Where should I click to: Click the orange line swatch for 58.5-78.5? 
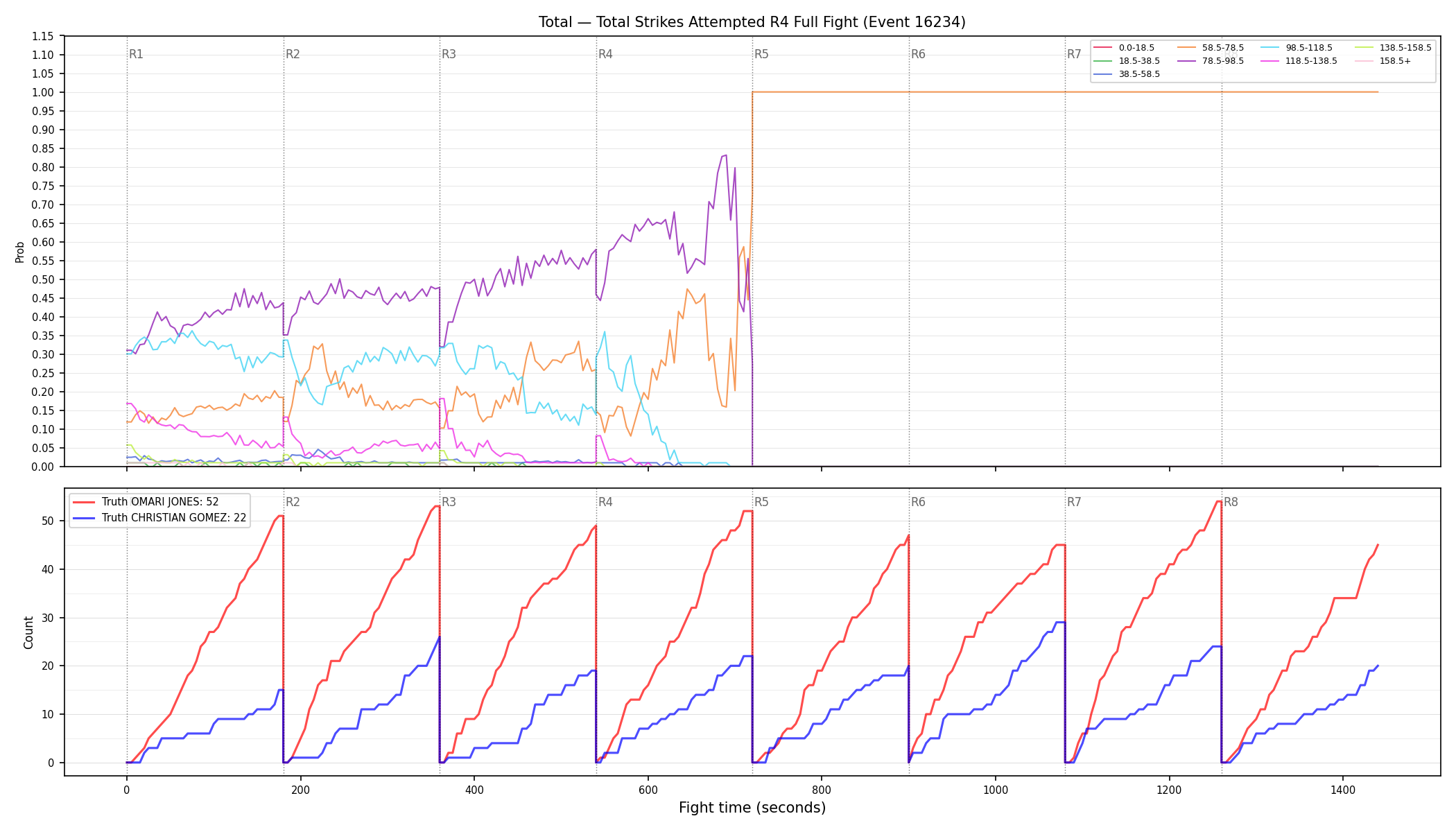pos(1186,48)
